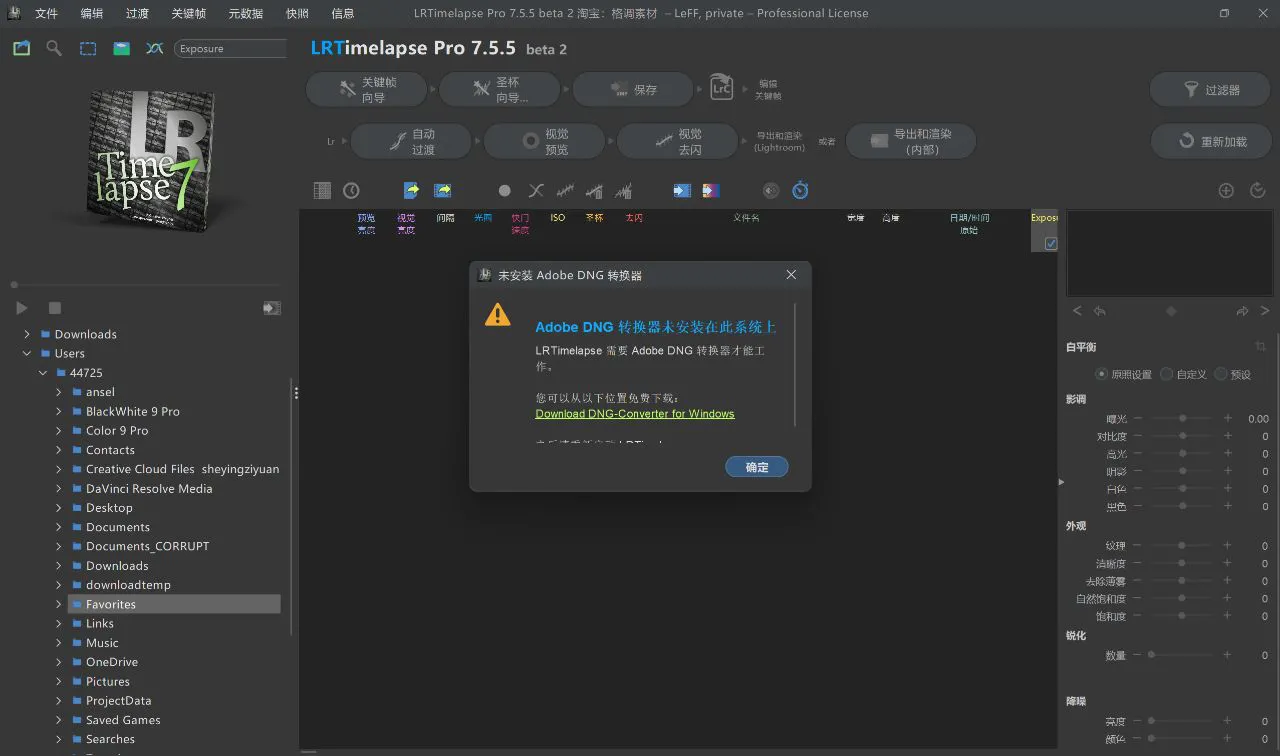Click the crossing curves icon near Exposure field
1280x756 pixels.
tap(154, 48)
